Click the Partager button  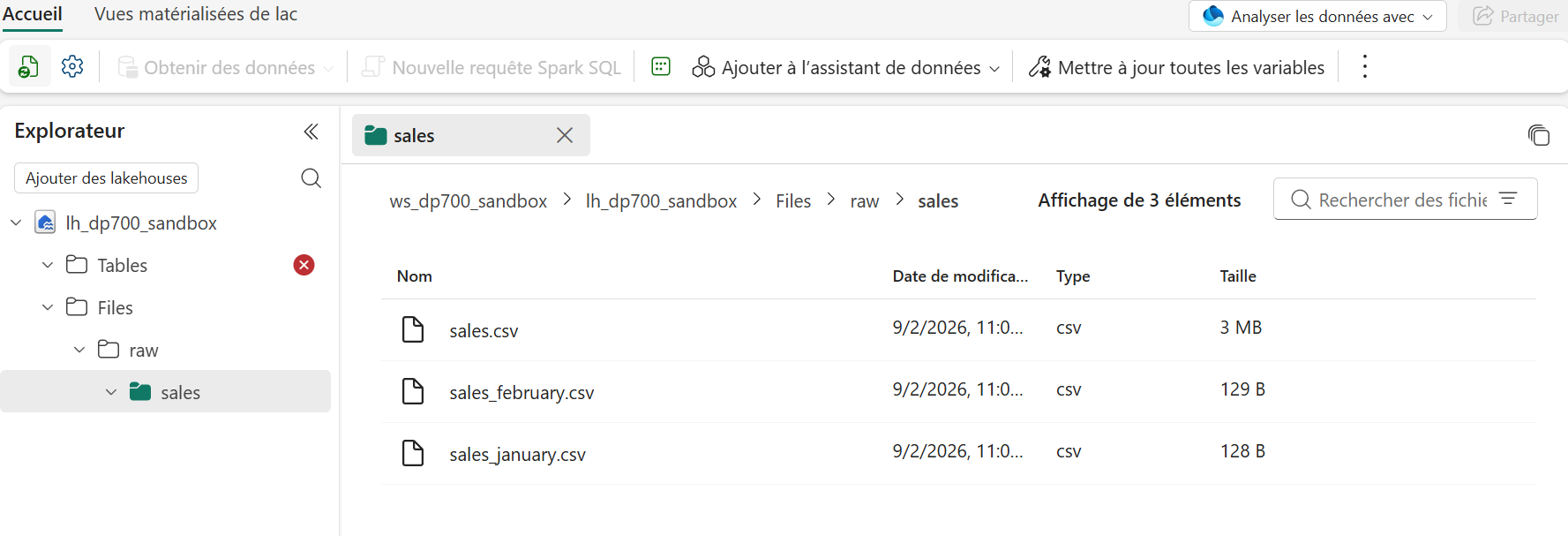[1515, 16]
